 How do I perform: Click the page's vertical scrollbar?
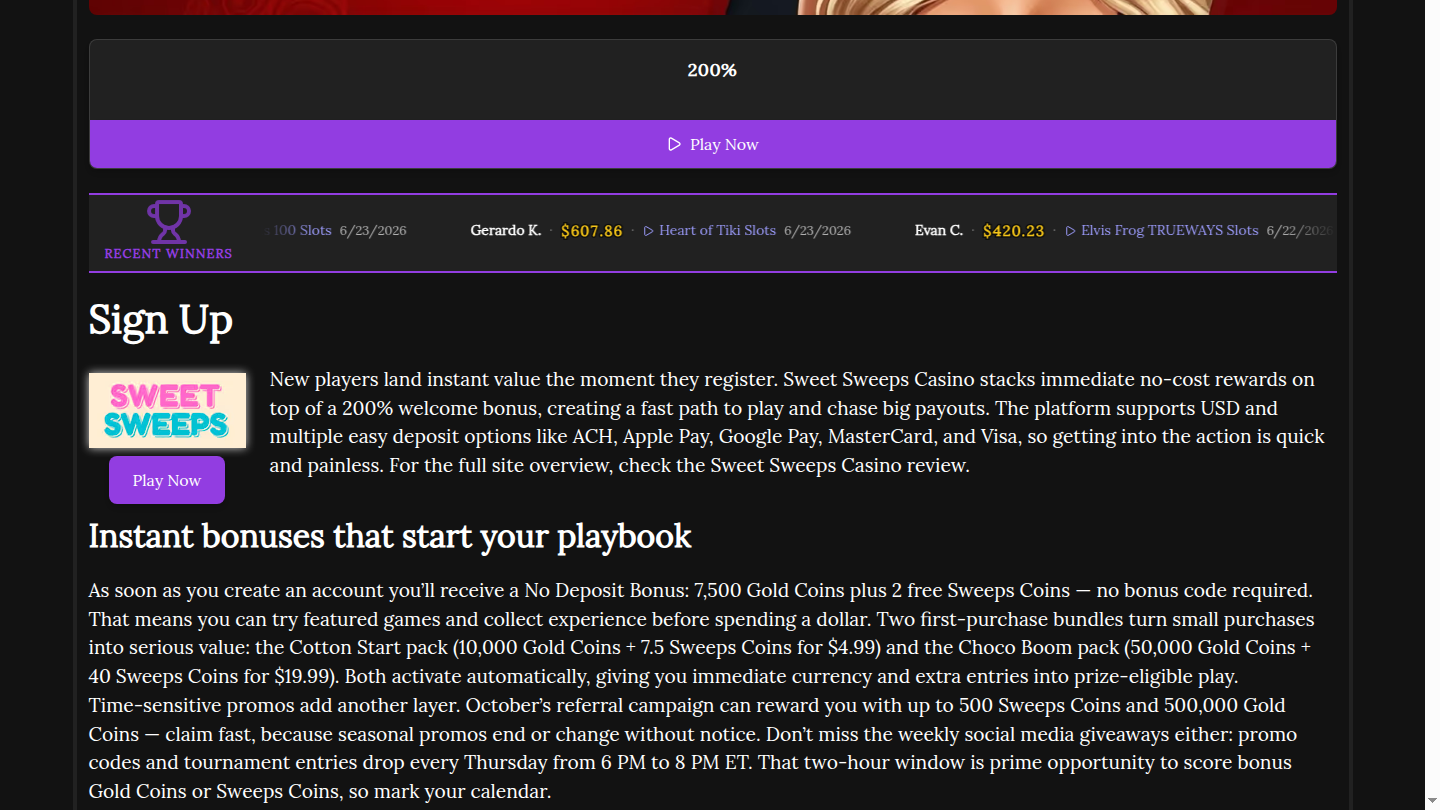point(1432,405)
